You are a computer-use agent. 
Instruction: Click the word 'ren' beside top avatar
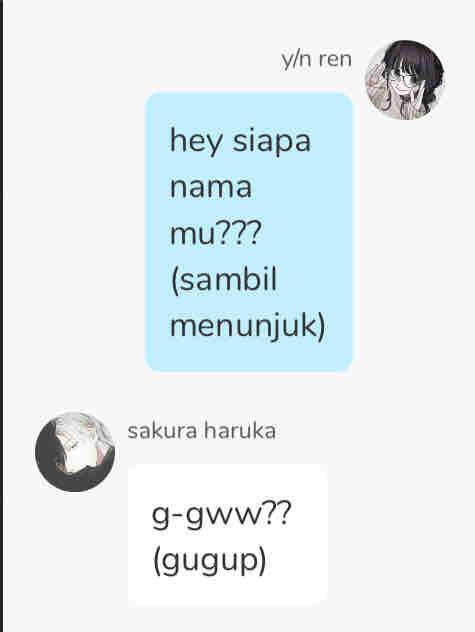(335, 60)
